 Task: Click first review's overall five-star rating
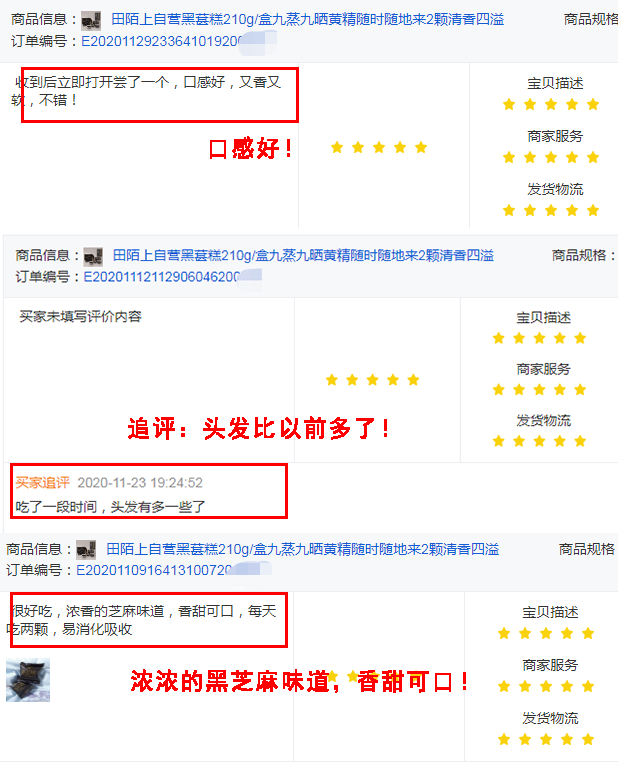coord(379,147)
